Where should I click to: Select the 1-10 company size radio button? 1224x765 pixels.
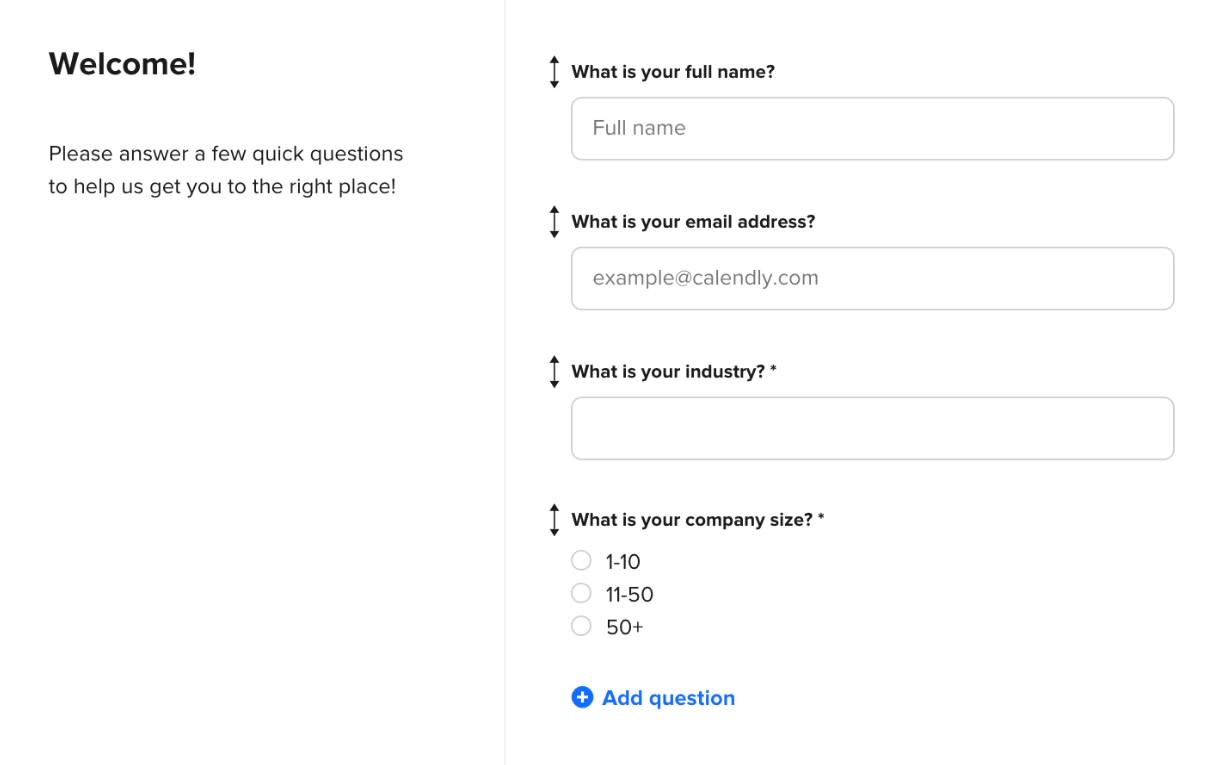[581, 561]
